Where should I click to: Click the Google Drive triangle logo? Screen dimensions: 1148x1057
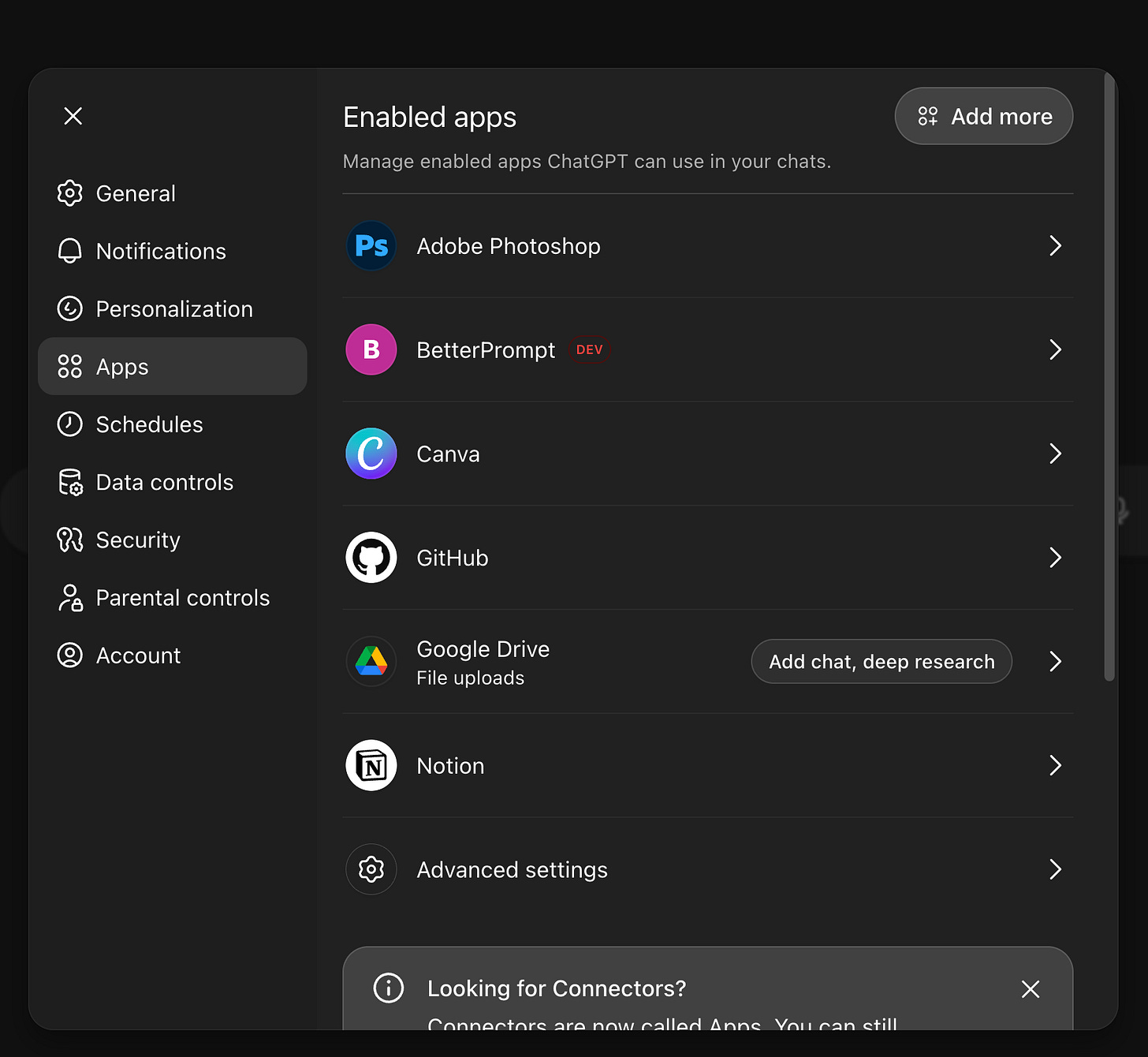pyautogui.click(x=371, y=661)
